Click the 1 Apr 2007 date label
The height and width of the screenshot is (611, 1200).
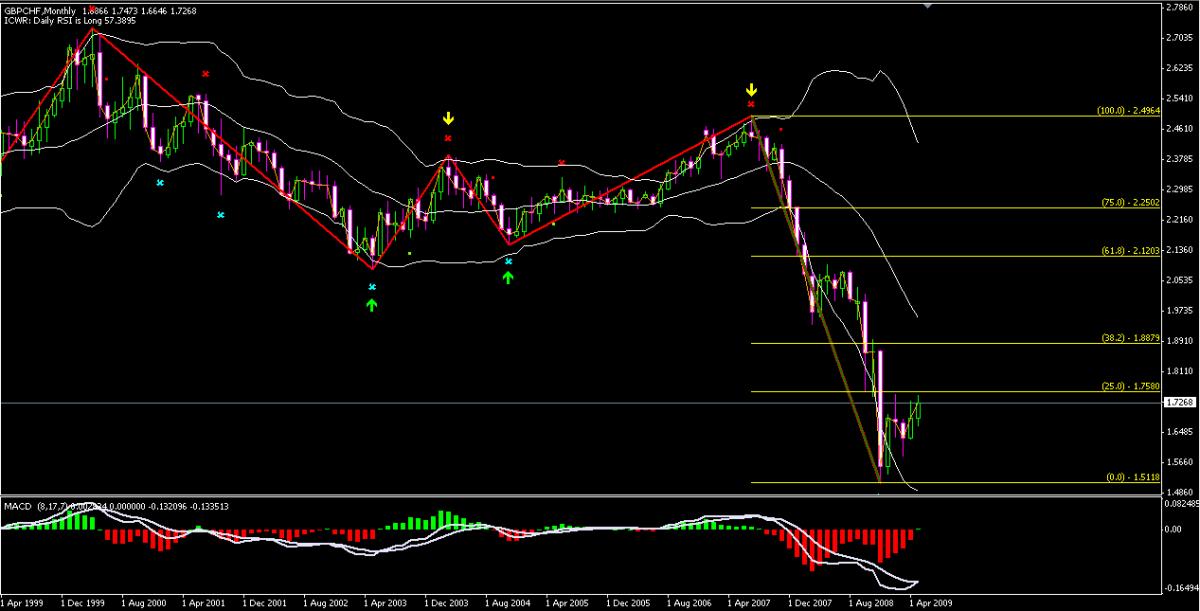click(749, 604)
